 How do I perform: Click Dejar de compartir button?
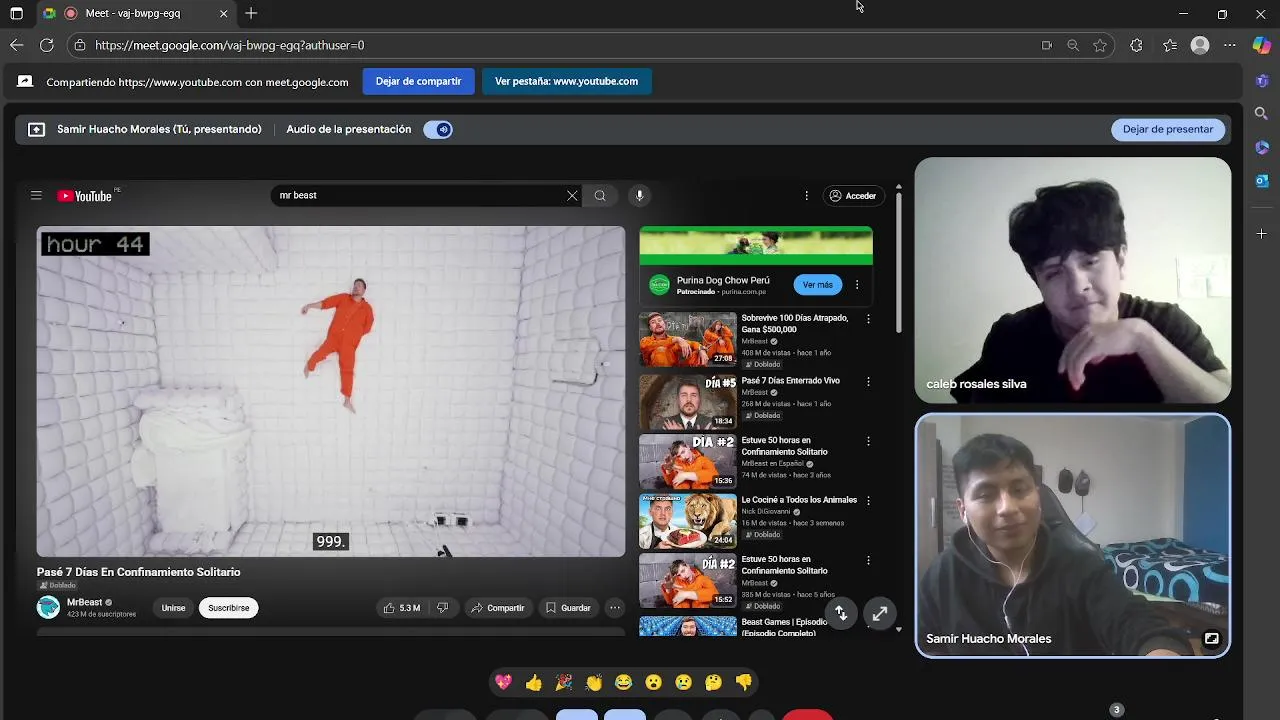pos(418,81)
